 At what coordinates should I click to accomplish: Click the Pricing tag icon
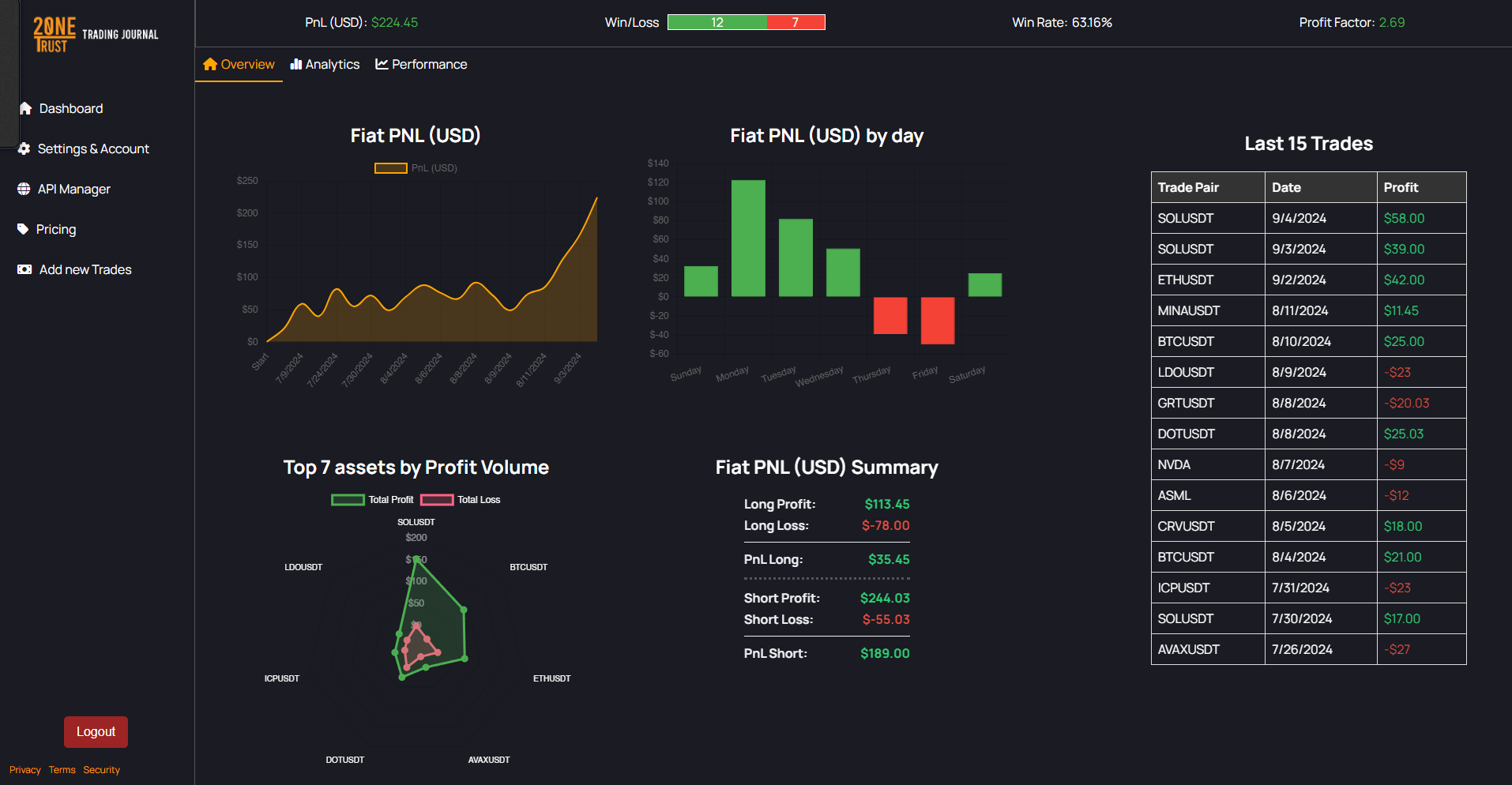23,229
